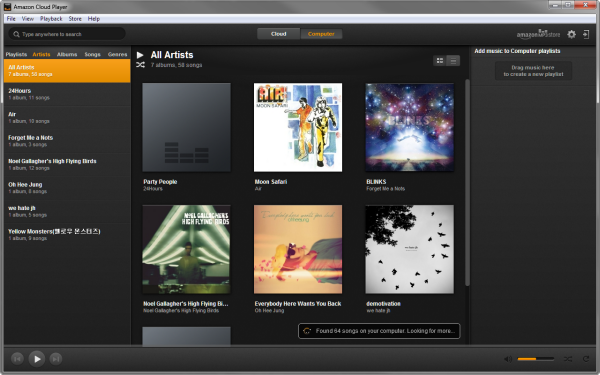The image size is (600, 375).
Task: Switch to Cloud library
Action: point(279,34)
